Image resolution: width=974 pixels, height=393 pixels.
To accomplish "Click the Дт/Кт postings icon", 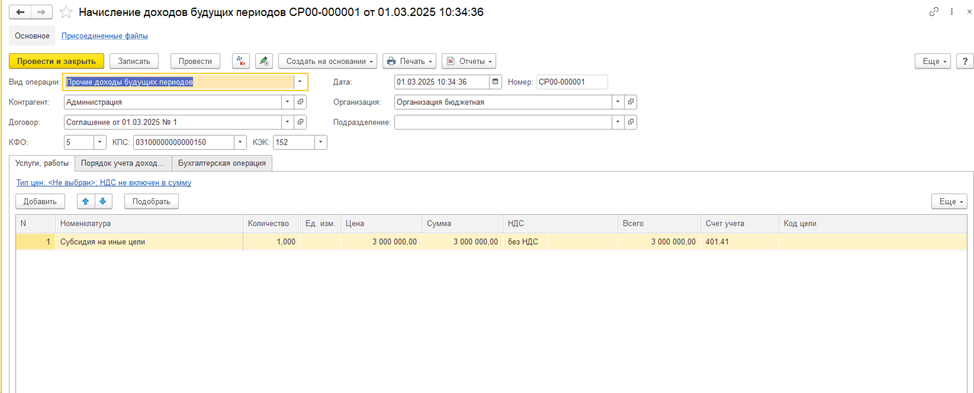I will 241,61.
